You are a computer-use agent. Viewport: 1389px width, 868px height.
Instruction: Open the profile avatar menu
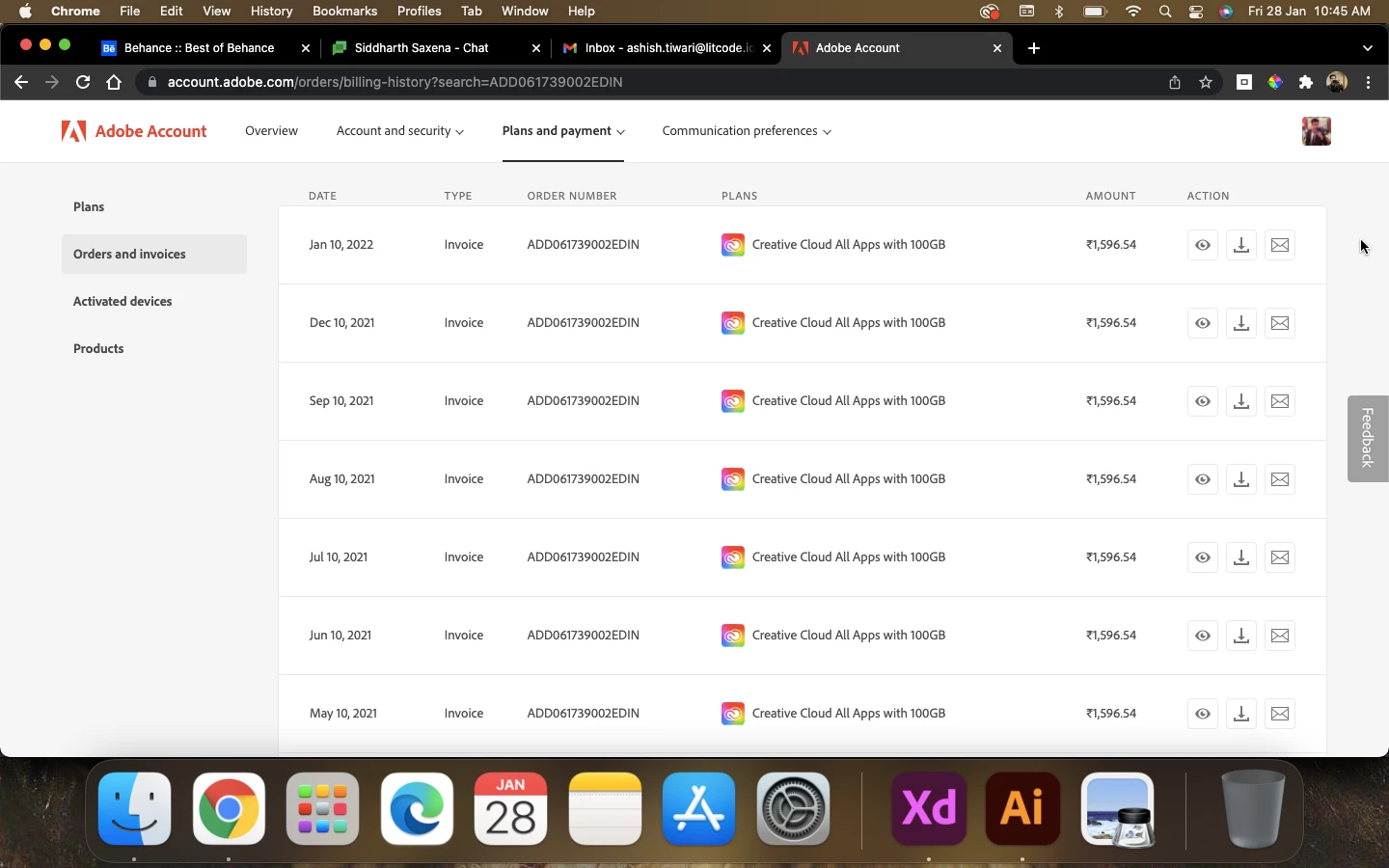(1317, 131)
